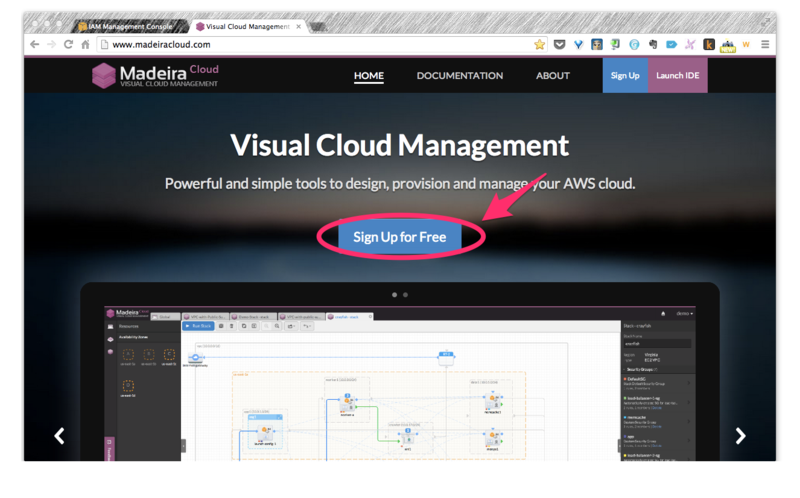Switch to the IAM Management Console tab
This screenshot has height=498, width=800.
[x=130, y=26]
